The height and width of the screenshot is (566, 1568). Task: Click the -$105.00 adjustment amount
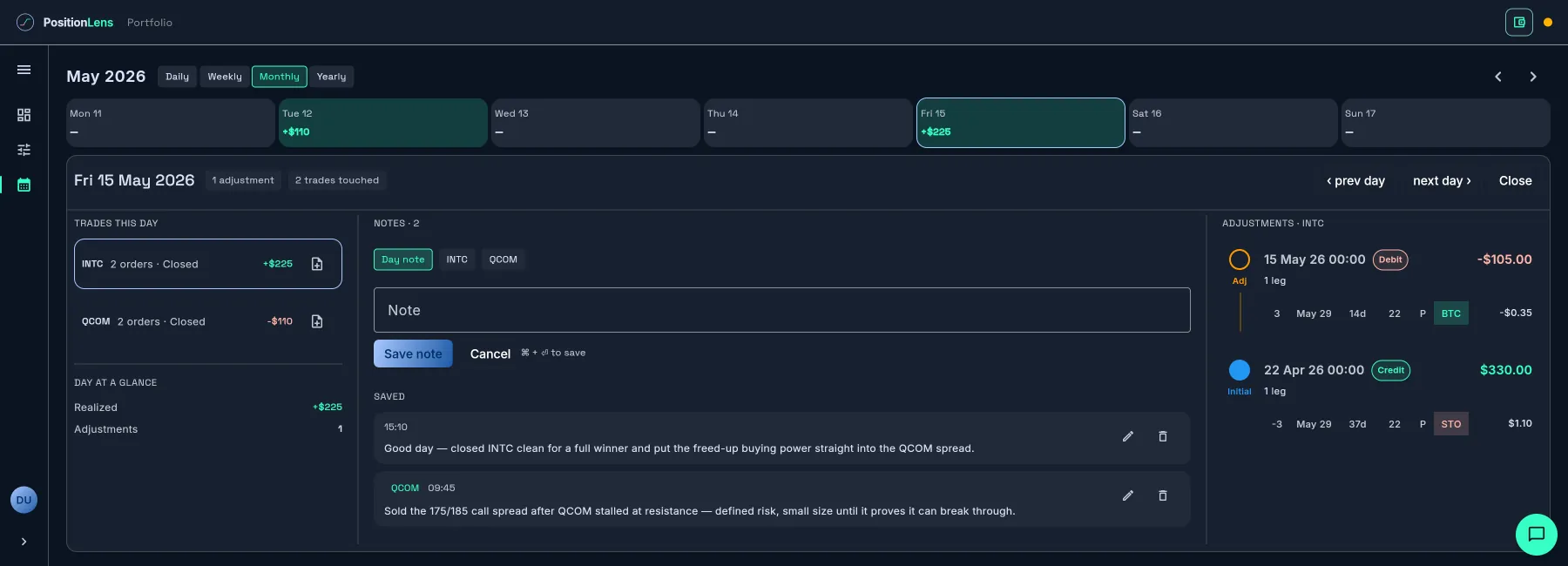1504,259
